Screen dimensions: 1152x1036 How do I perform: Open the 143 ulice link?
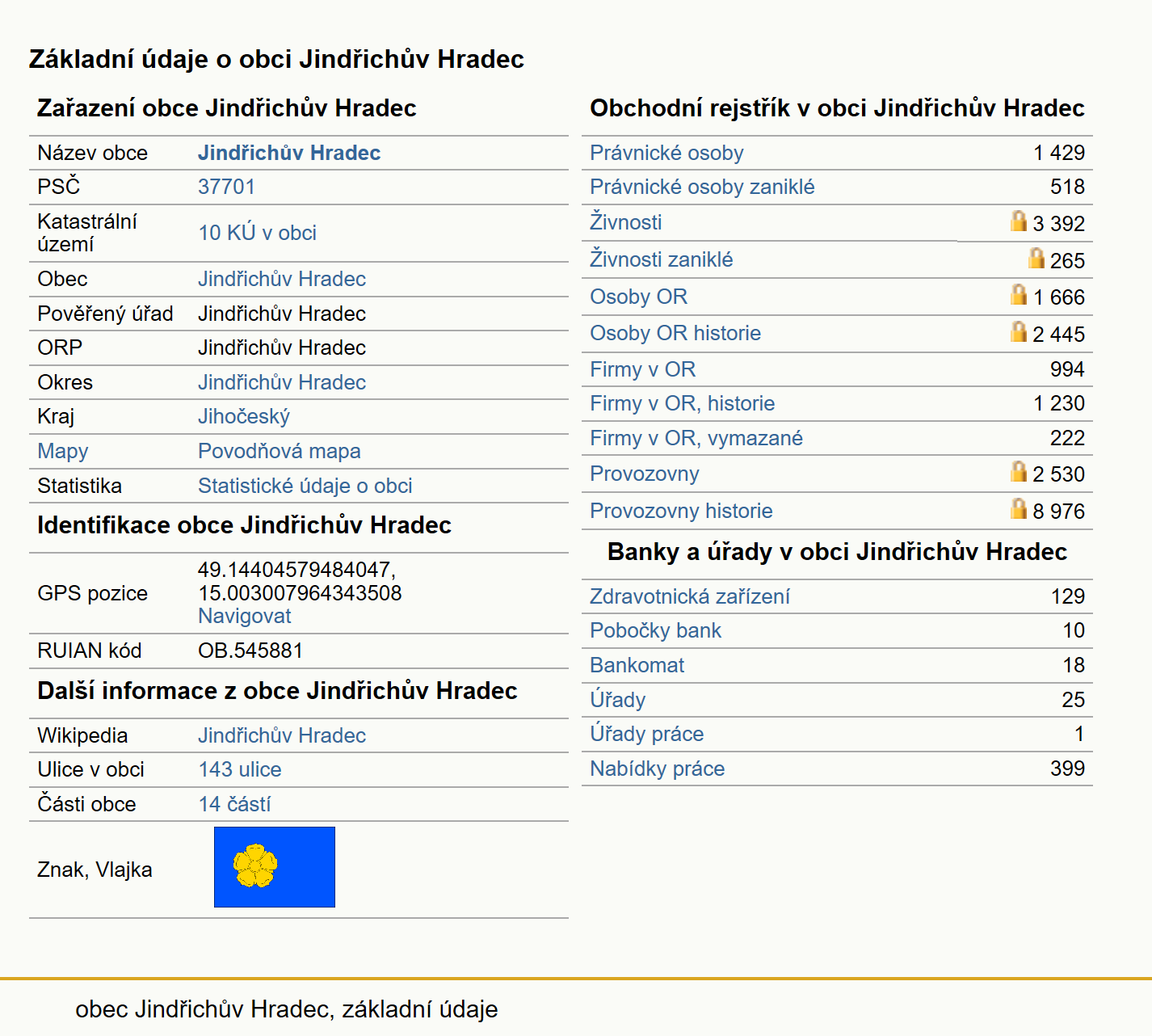(x=240, y=769)
